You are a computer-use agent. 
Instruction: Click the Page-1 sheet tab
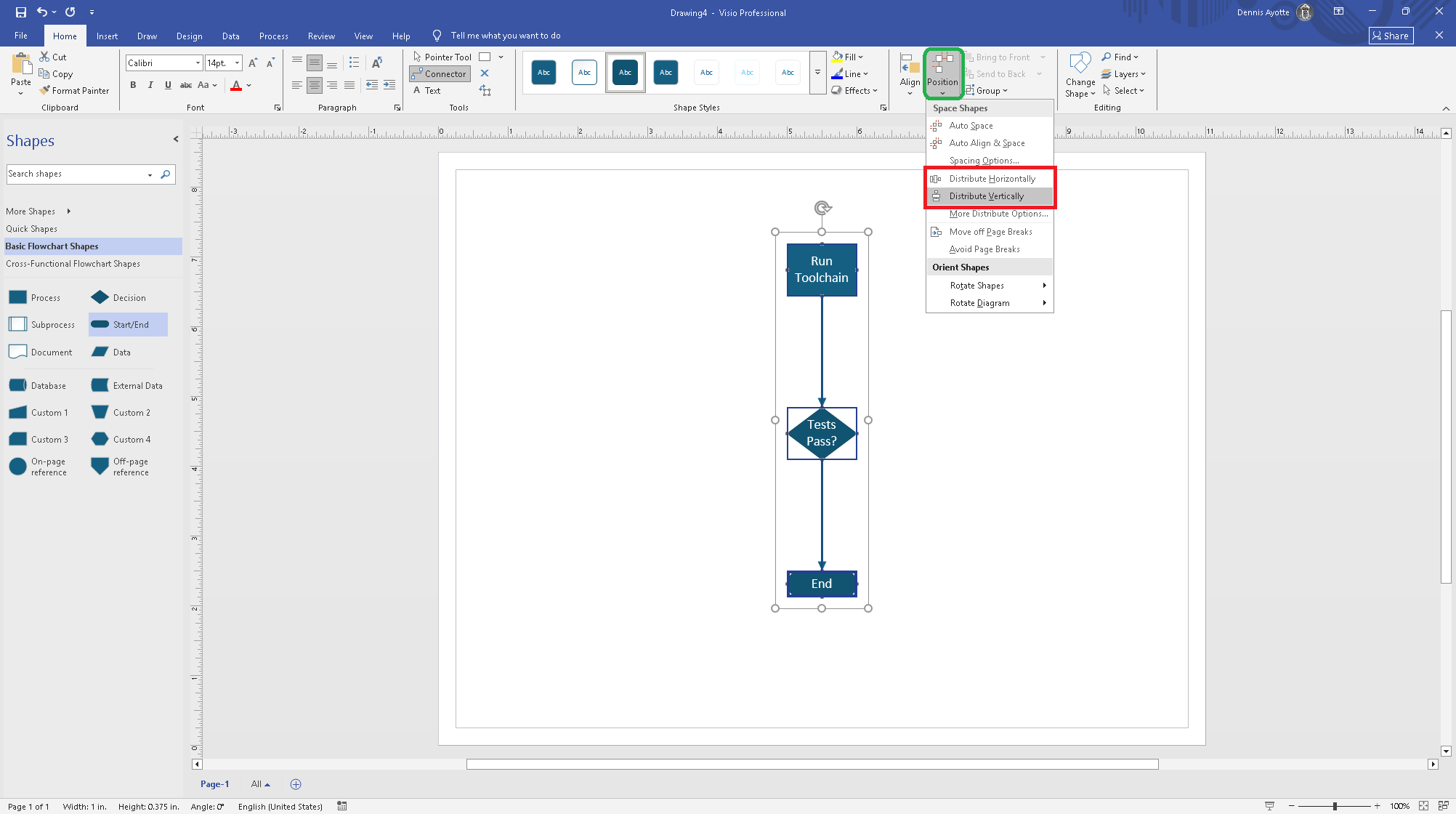pos(214,784)
